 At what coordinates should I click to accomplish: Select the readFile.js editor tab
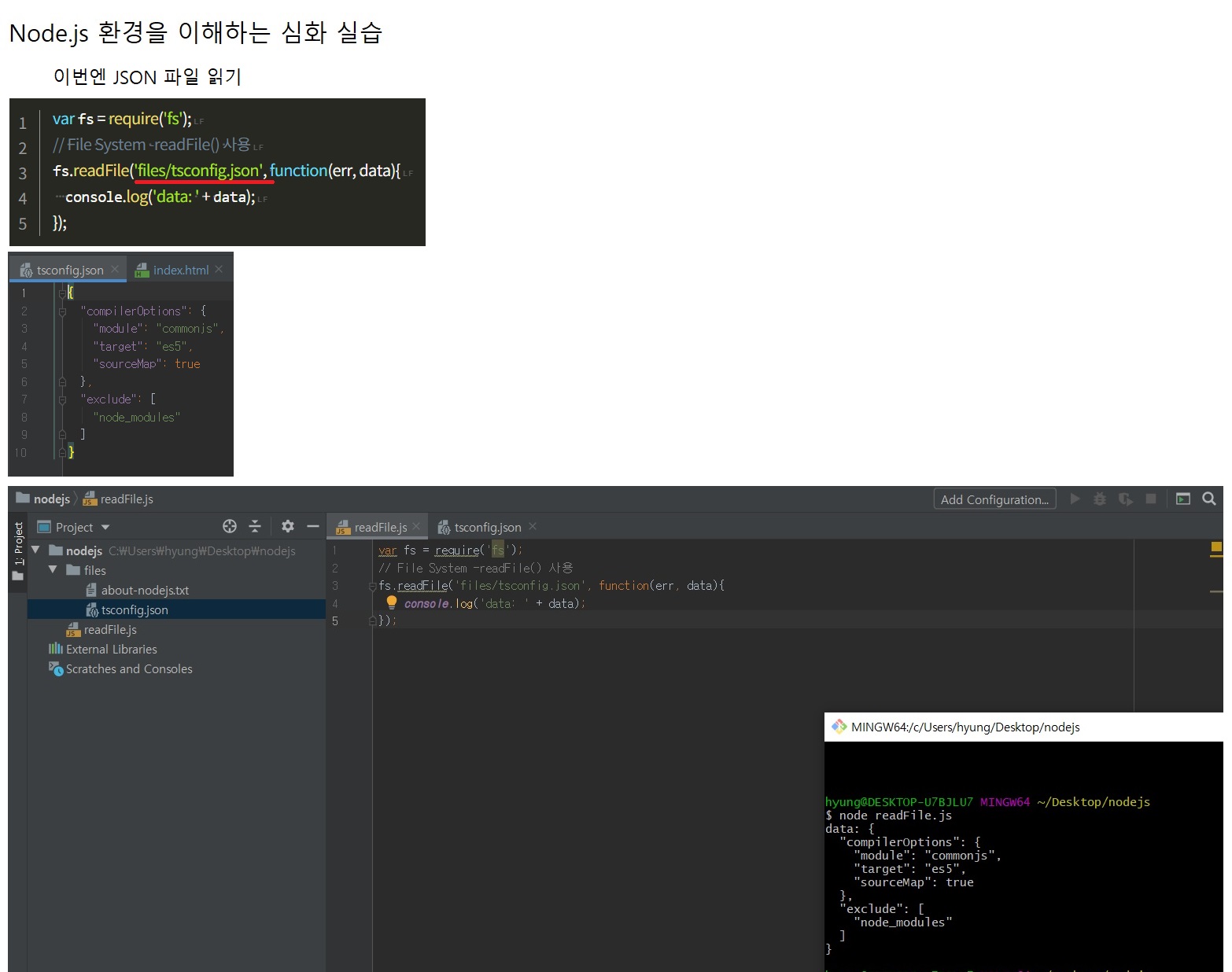pos(380,527)
